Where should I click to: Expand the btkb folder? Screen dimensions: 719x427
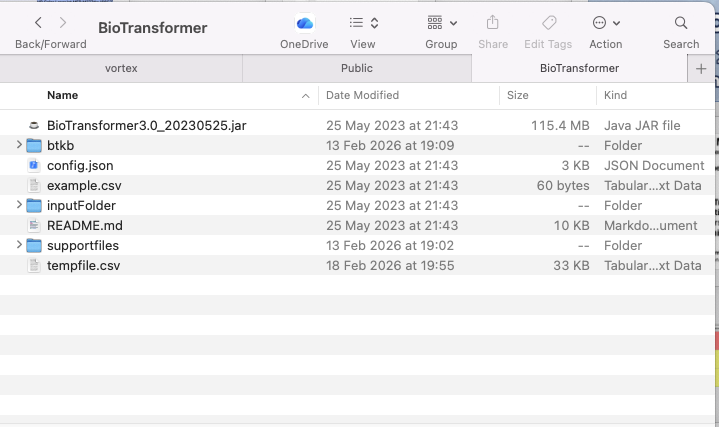pyautogui.click(x=19, y=145)
